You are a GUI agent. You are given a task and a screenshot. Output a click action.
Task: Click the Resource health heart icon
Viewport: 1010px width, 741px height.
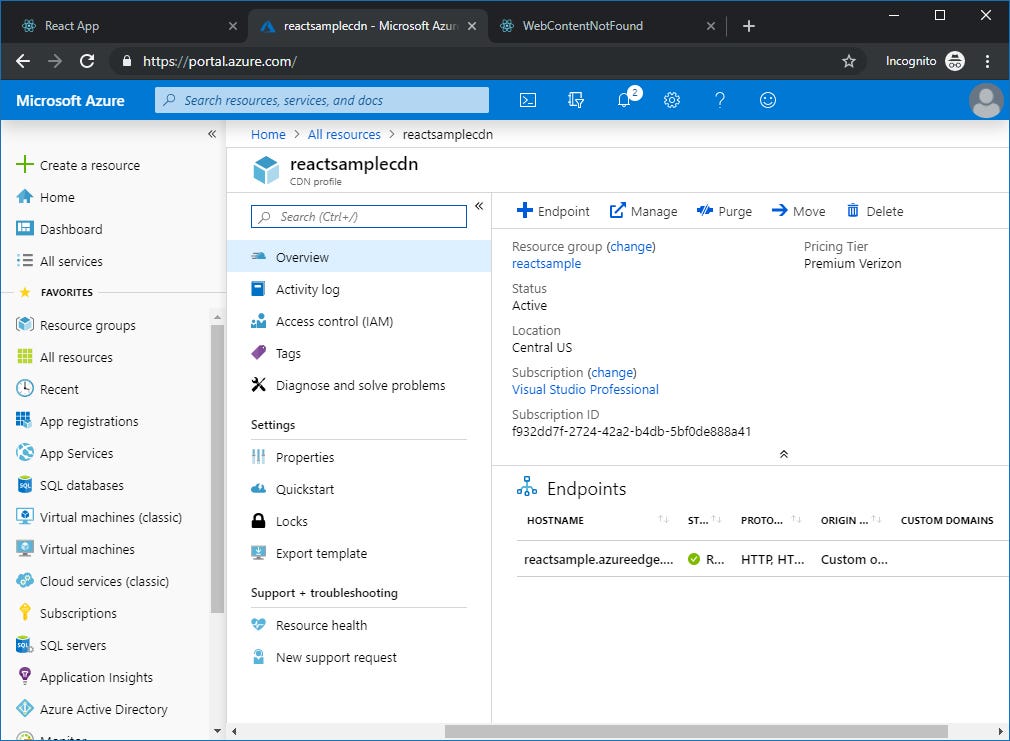click(258, 624)
